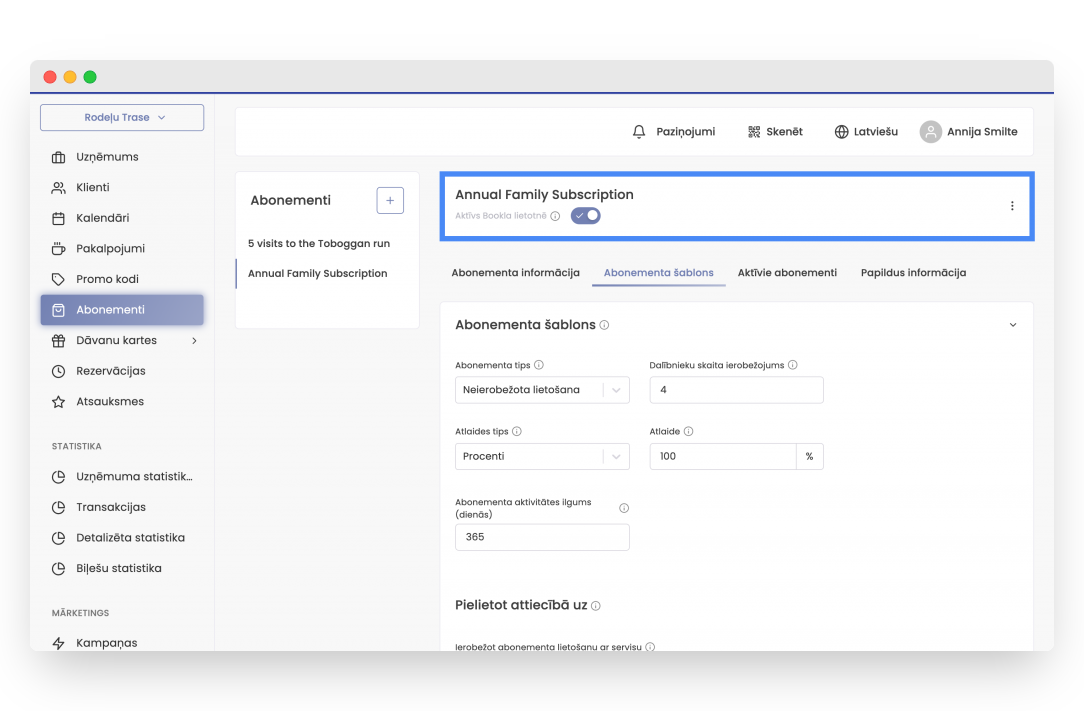Go to Rezervācijas in the sidebar
Viewport: 1084px width, 711px height.
[110, 371]
